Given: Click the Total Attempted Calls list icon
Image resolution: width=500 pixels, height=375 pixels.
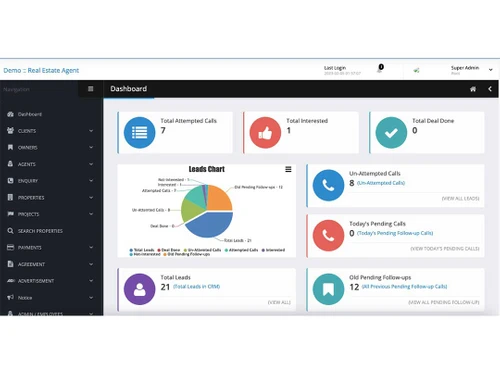Looking at the screenshot, I should 139,133.
